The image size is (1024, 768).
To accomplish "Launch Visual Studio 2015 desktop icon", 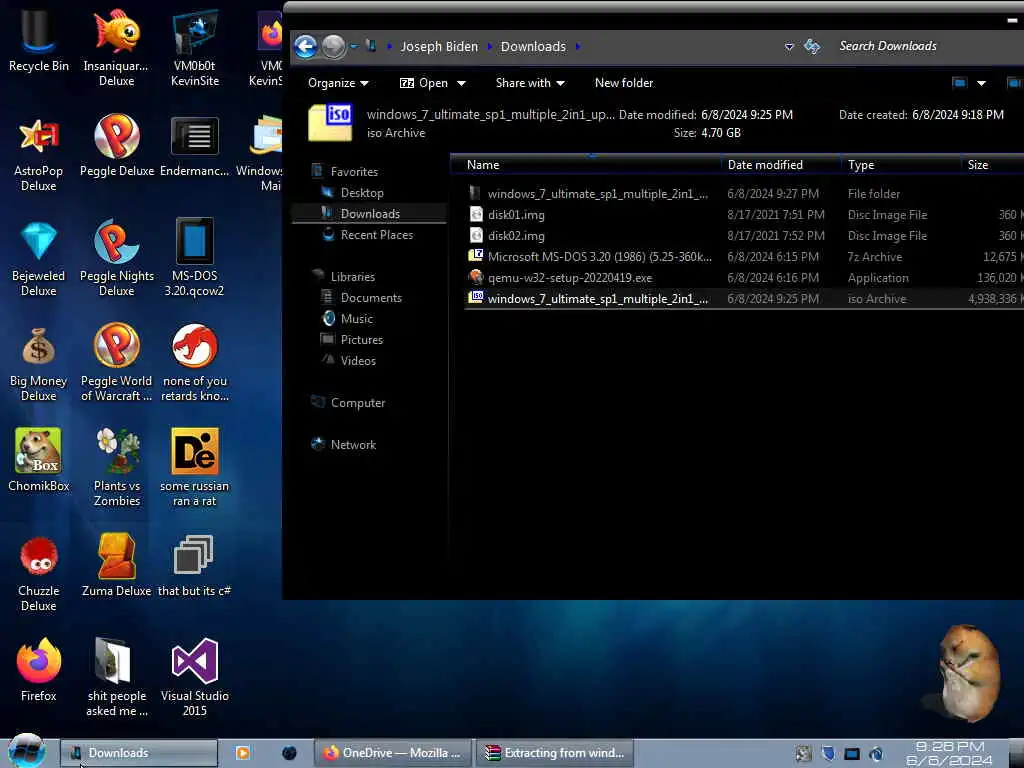I will click(x=195, y=678).
